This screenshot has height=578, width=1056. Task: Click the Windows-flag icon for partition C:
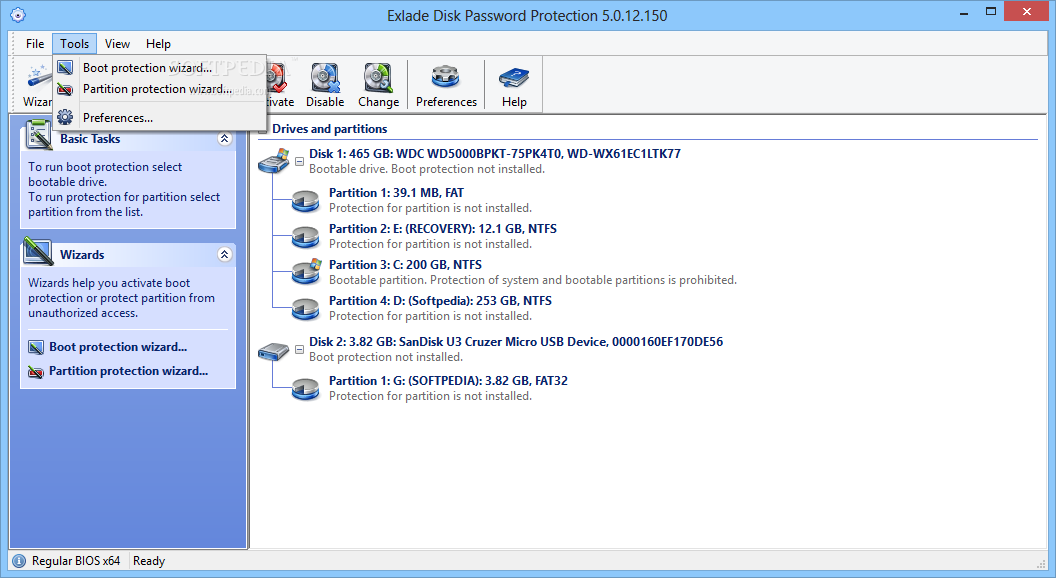pos(306,271)
